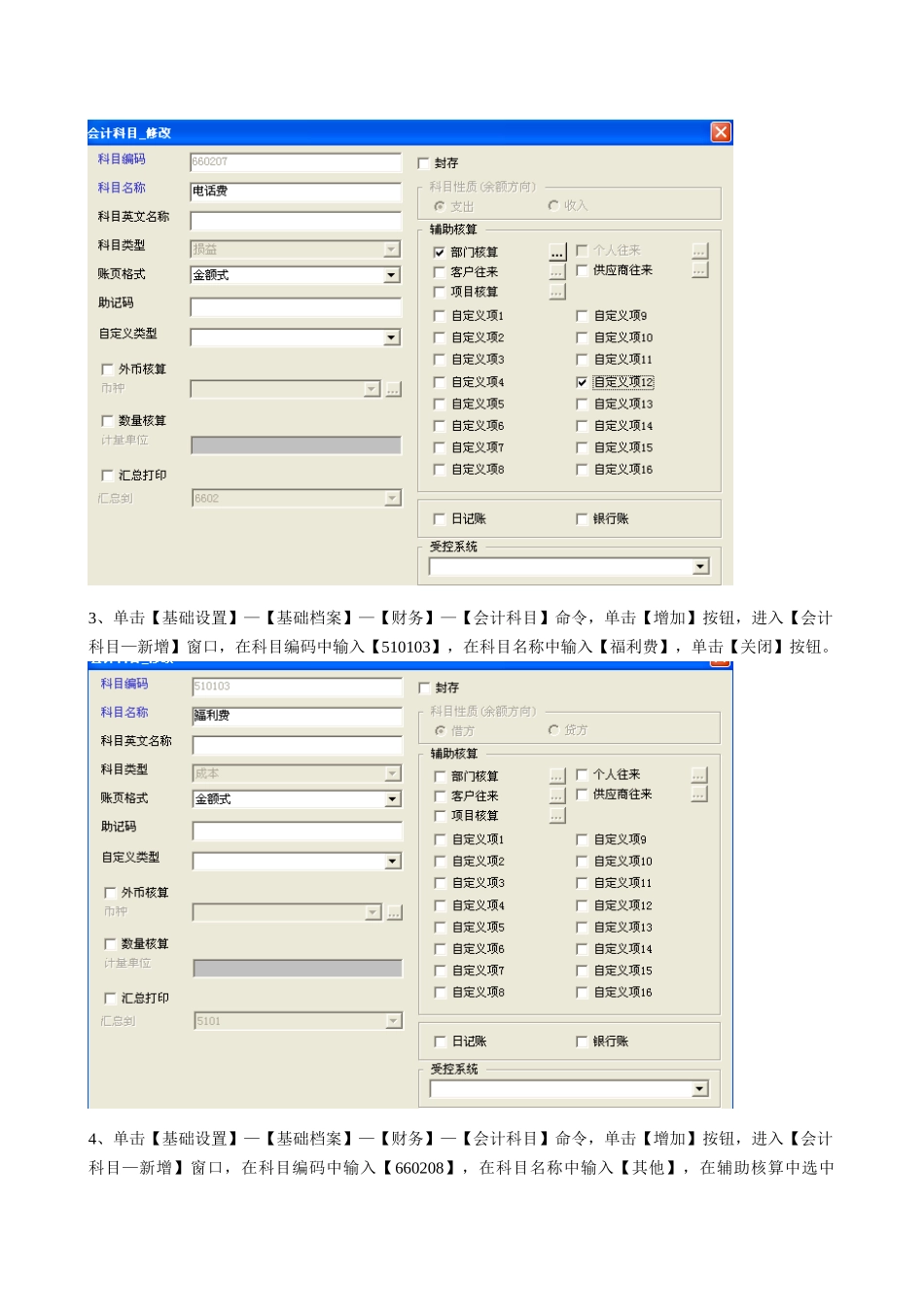Open 汇总到 dropdown showing 5101
The image size is (924, 1307).
point(393,1021)
